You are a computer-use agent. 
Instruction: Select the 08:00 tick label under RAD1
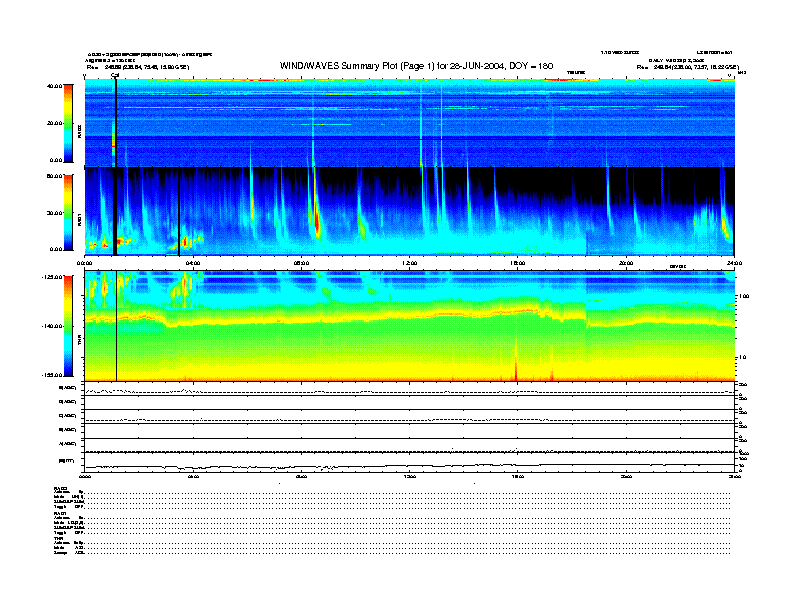click(301, 262)
